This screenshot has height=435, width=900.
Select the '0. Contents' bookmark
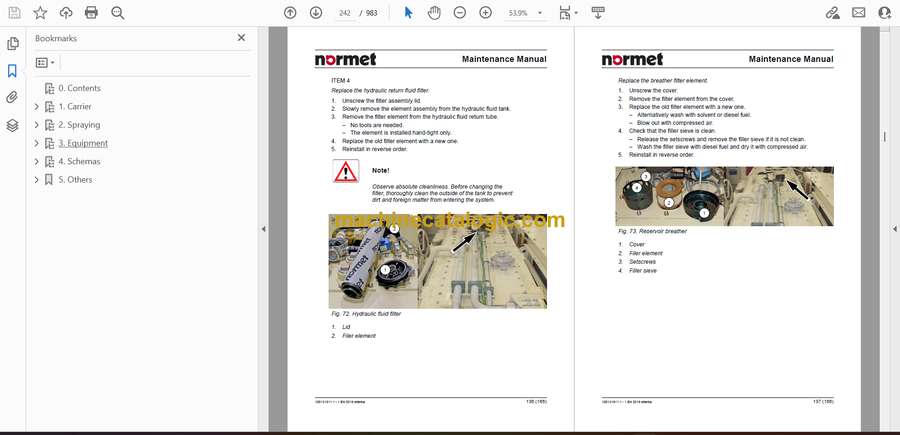point(79,88)
